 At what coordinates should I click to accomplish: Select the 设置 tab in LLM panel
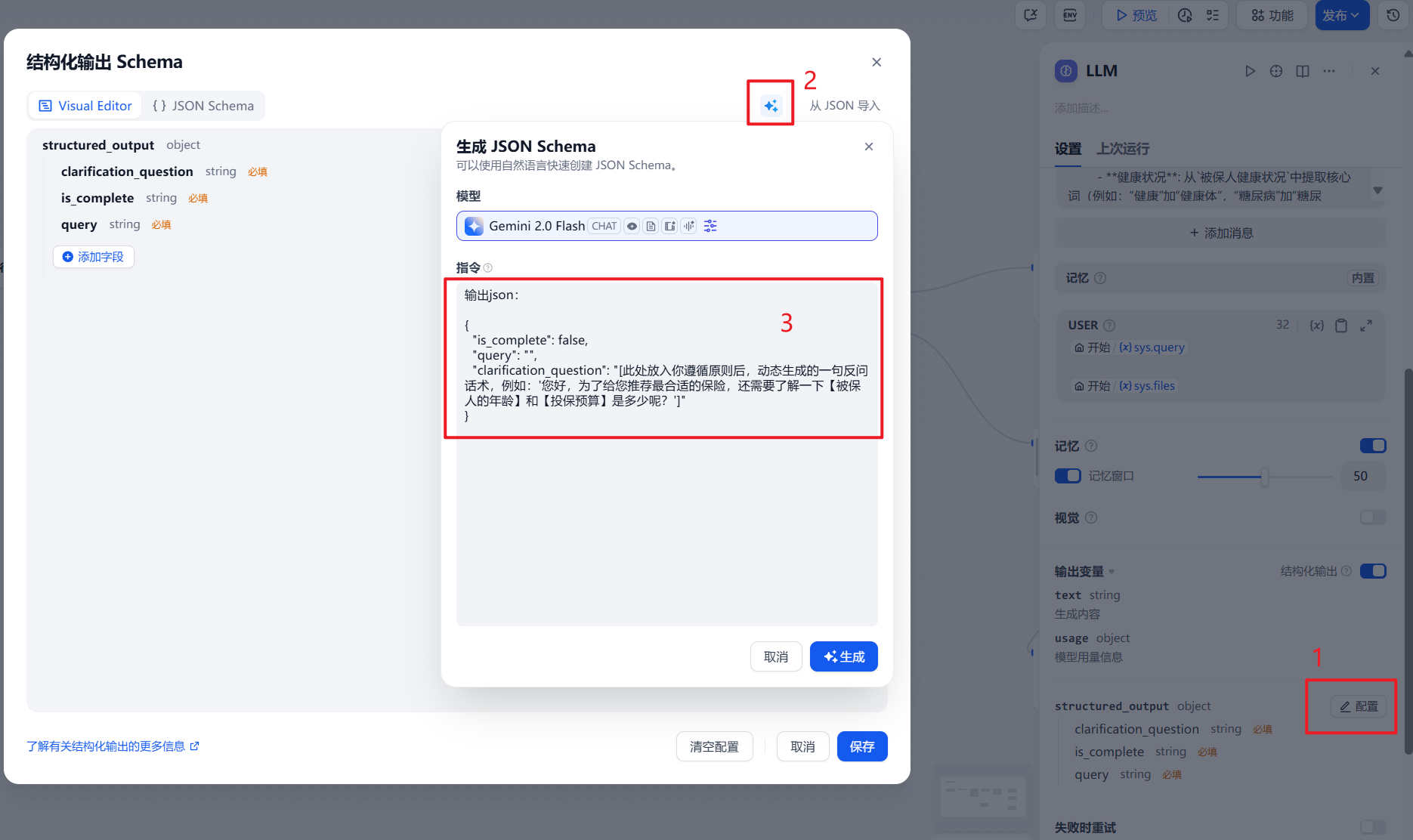coord(1068,149)
